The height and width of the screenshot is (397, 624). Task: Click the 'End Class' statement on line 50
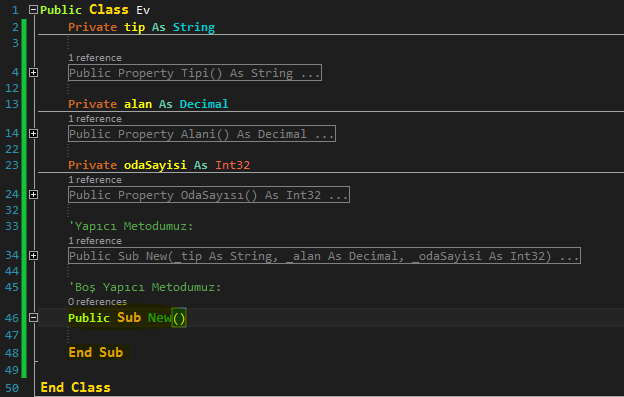76,387
